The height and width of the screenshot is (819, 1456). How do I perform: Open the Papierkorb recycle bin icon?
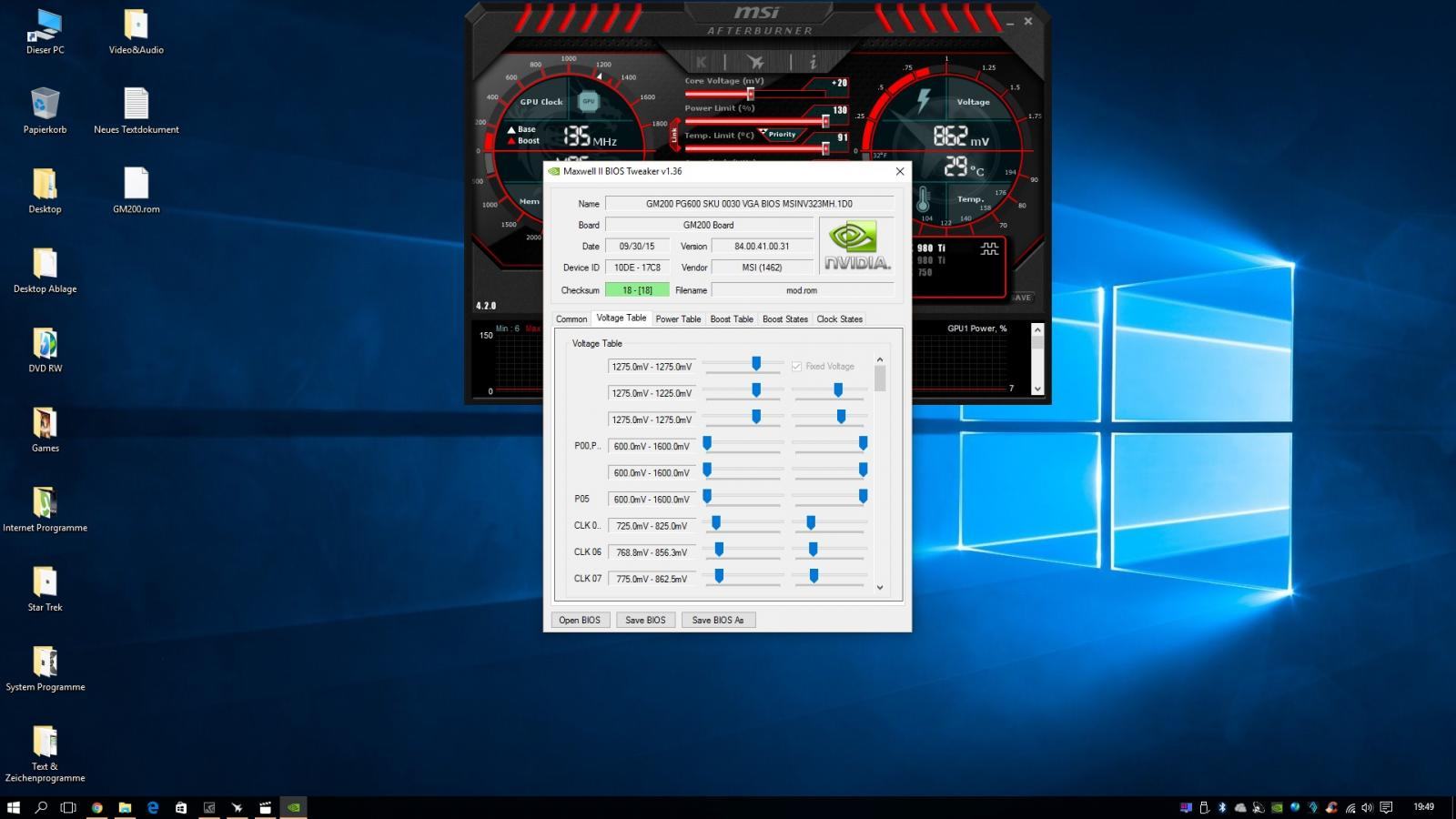click(45, 111)
